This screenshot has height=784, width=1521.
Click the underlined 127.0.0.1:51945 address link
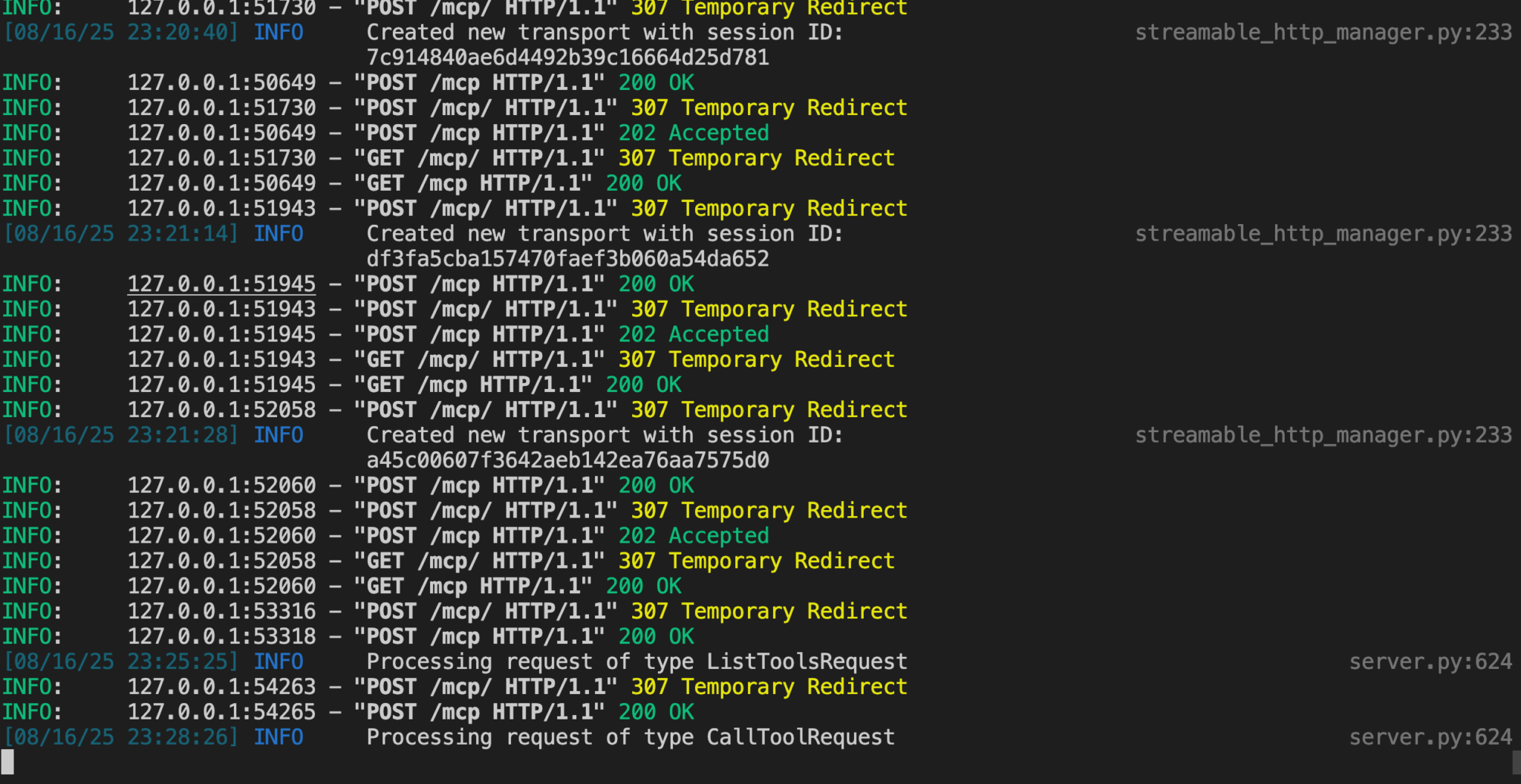[221, 283]
